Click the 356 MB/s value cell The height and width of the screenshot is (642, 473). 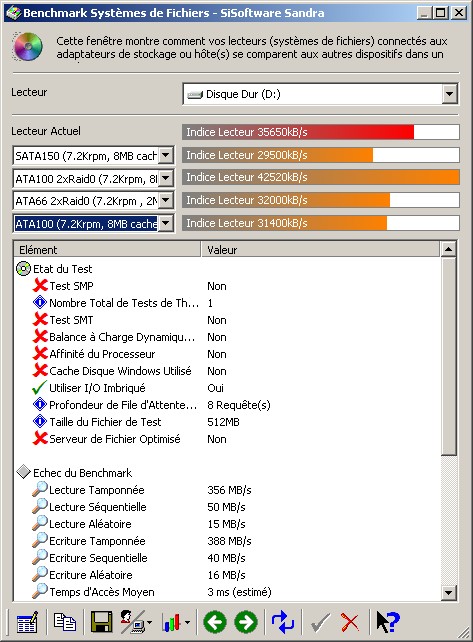point(229,490)
